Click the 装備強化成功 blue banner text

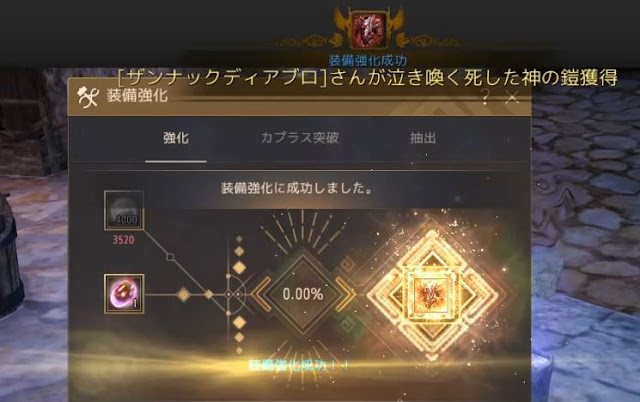[368, 60]
